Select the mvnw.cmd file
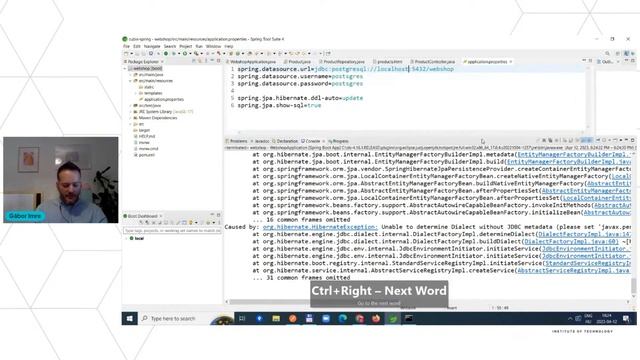640x360 pixels. pyautogui.click(x=146, y=149)
